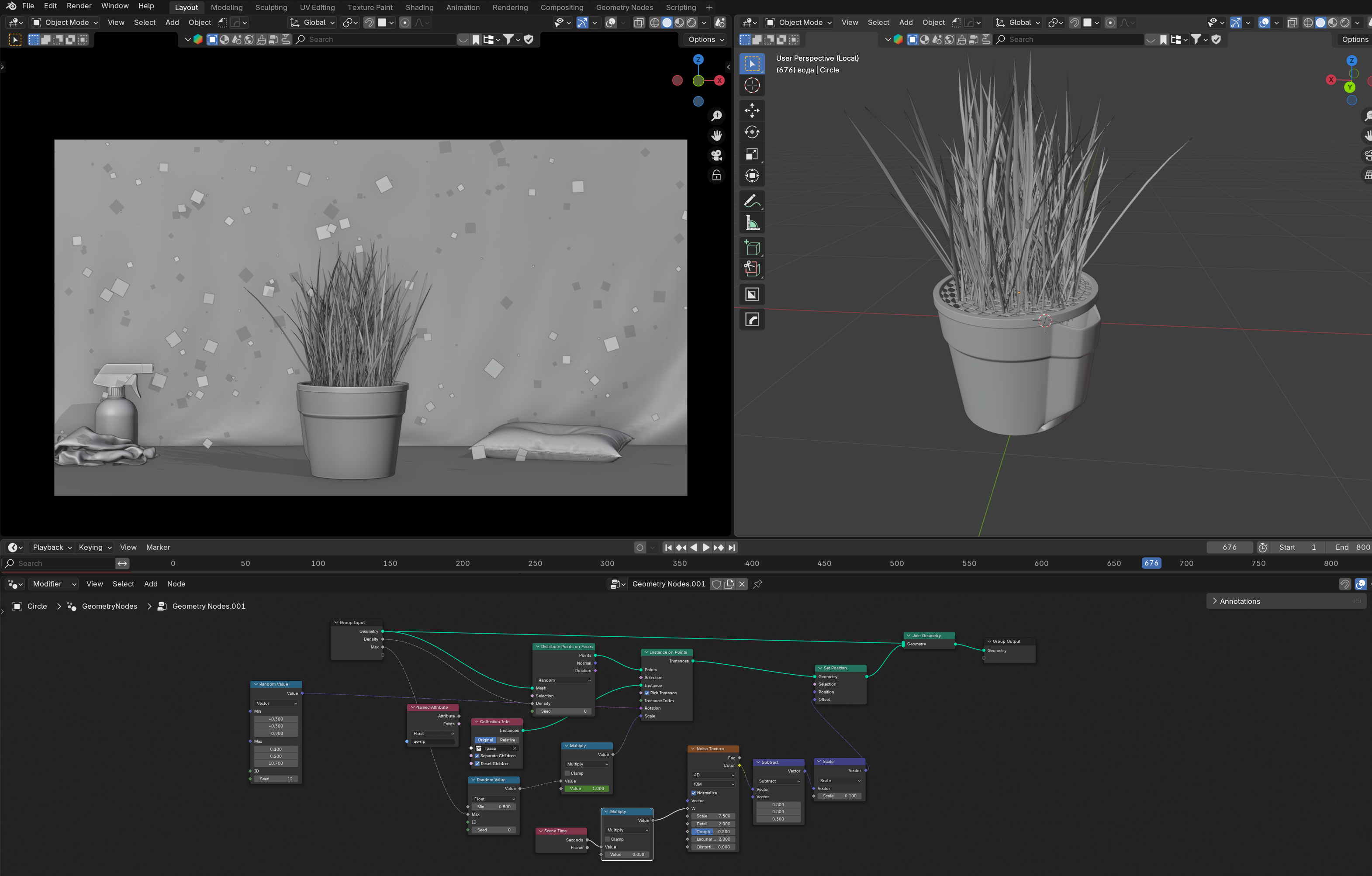The width and height of the screenshot is (1372, 876).
Task: Select the Cursor tool in viewport toolbar
Action: (x=752, y=86)
